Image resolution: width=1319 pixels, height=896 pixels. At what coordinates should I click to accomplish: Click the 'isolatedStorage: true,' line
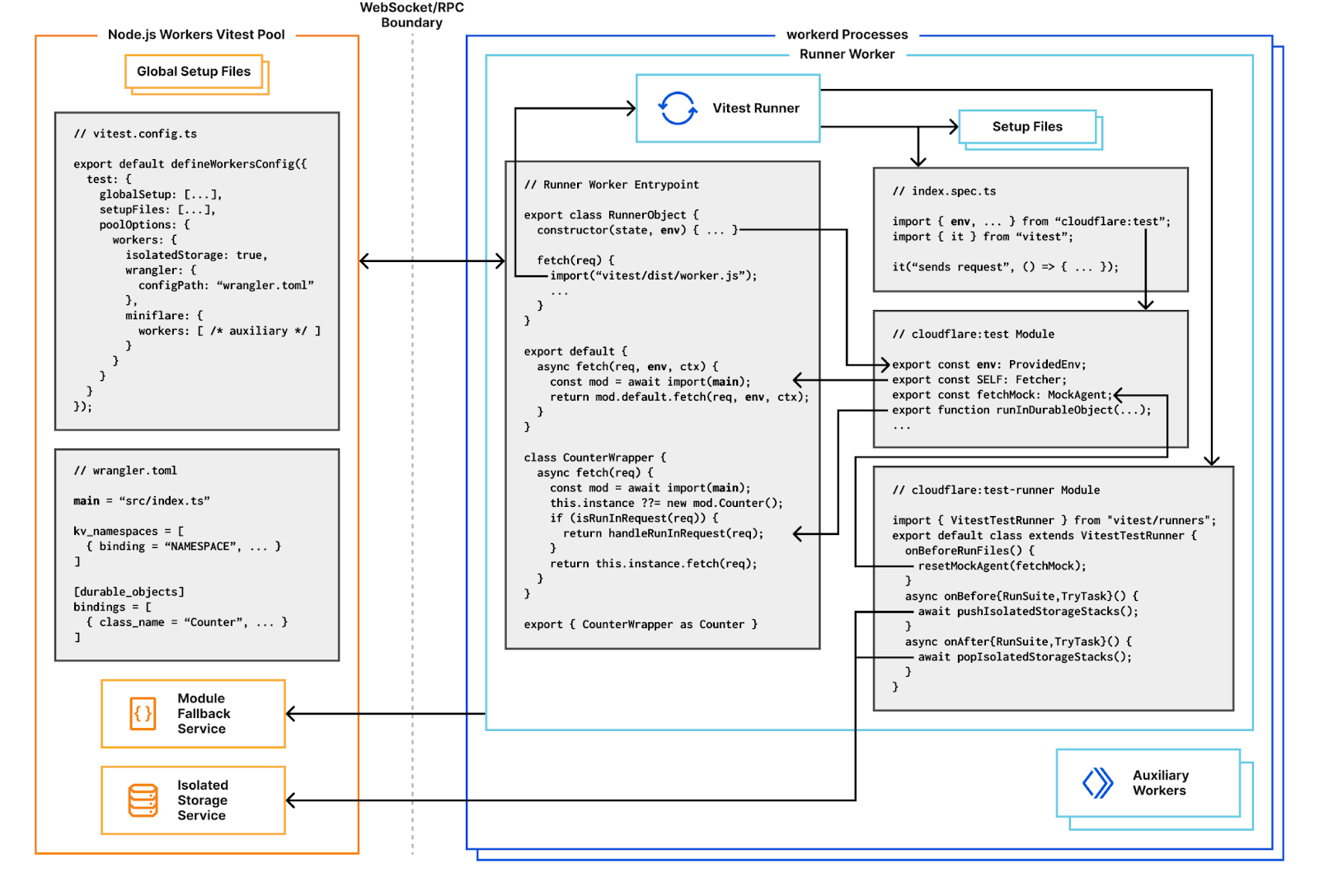(x=196, y=255)
